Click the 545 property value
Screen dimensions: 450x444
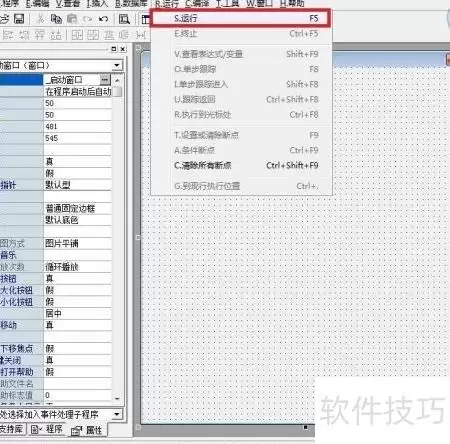(78, 138)
